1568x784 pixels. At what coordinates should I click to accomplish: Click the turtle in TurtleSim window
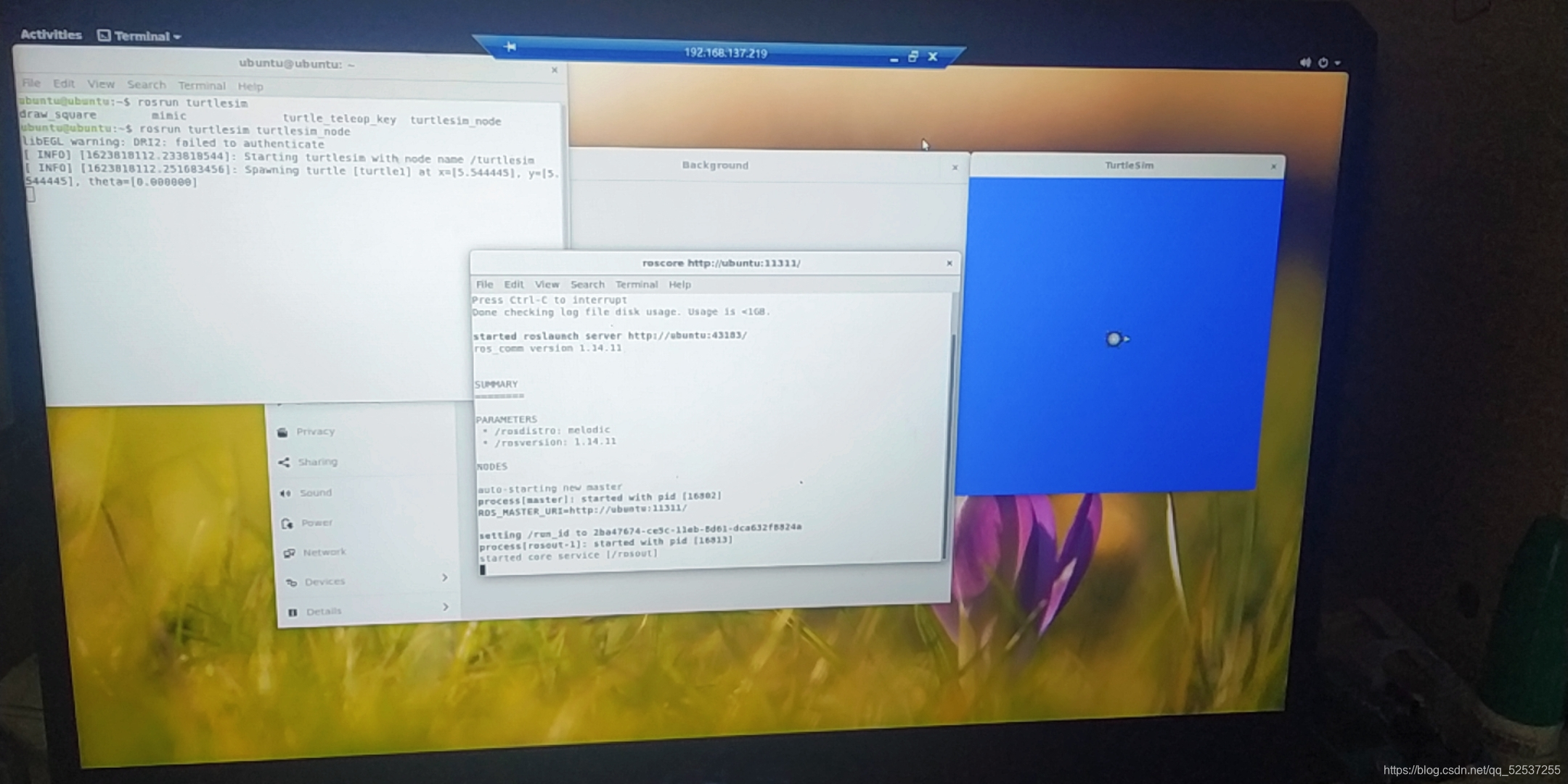click(1116, 339)
